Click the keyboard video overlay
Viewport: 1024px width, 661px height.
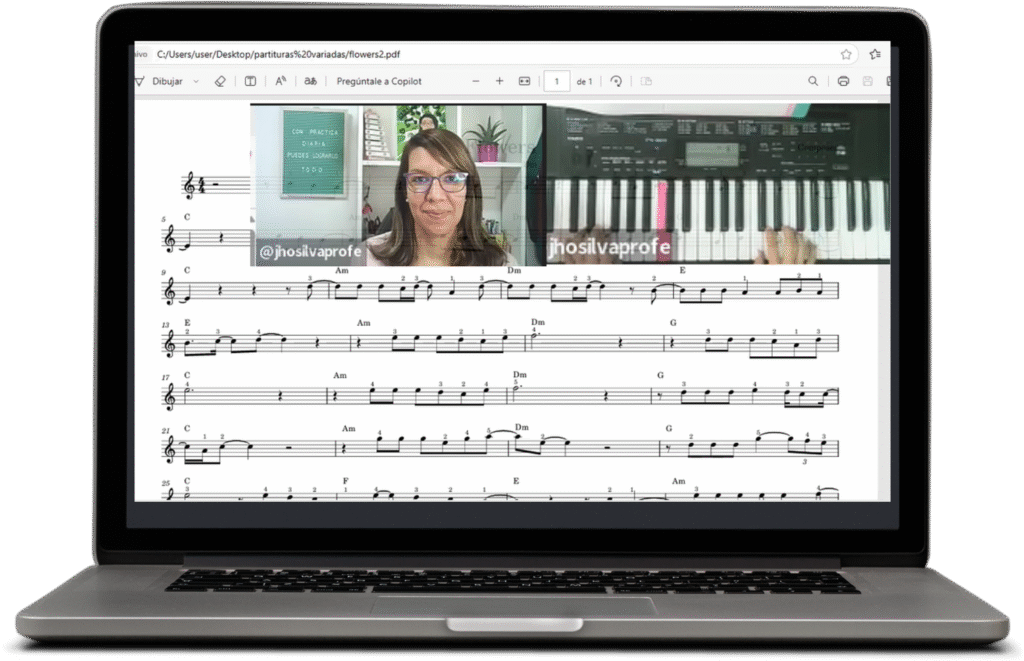(x=718, y=184)
